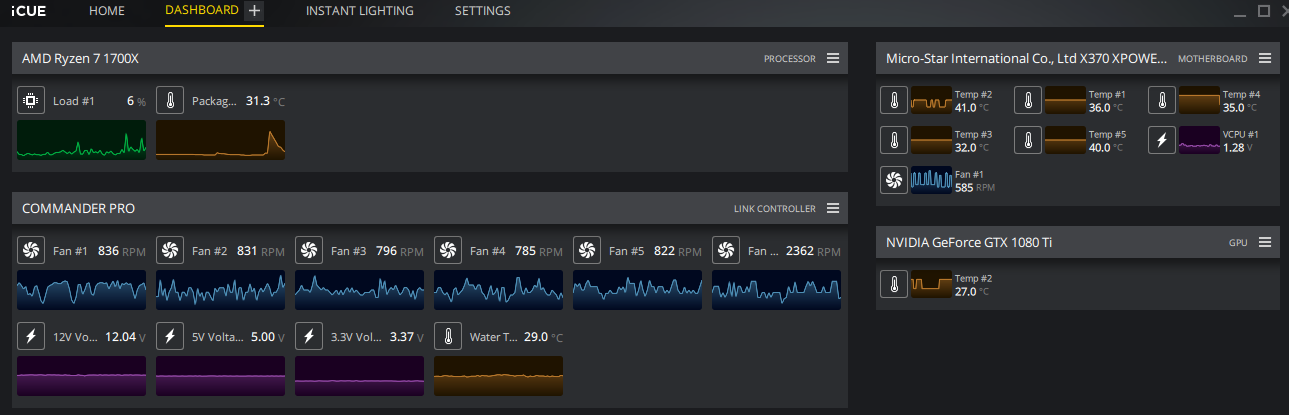Click the 3.3V voltage purple graph
1289x415 pixels.
[x=360, y=375]
